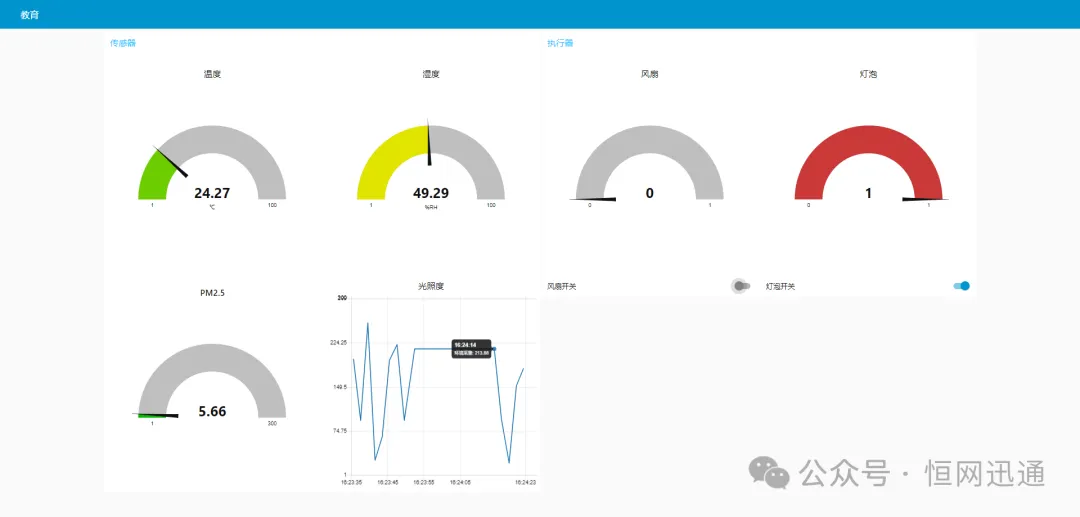Click the WeChat logo in watermark
The width and height of the screenshot is (1080, 517).
click(x=771, y=473)
